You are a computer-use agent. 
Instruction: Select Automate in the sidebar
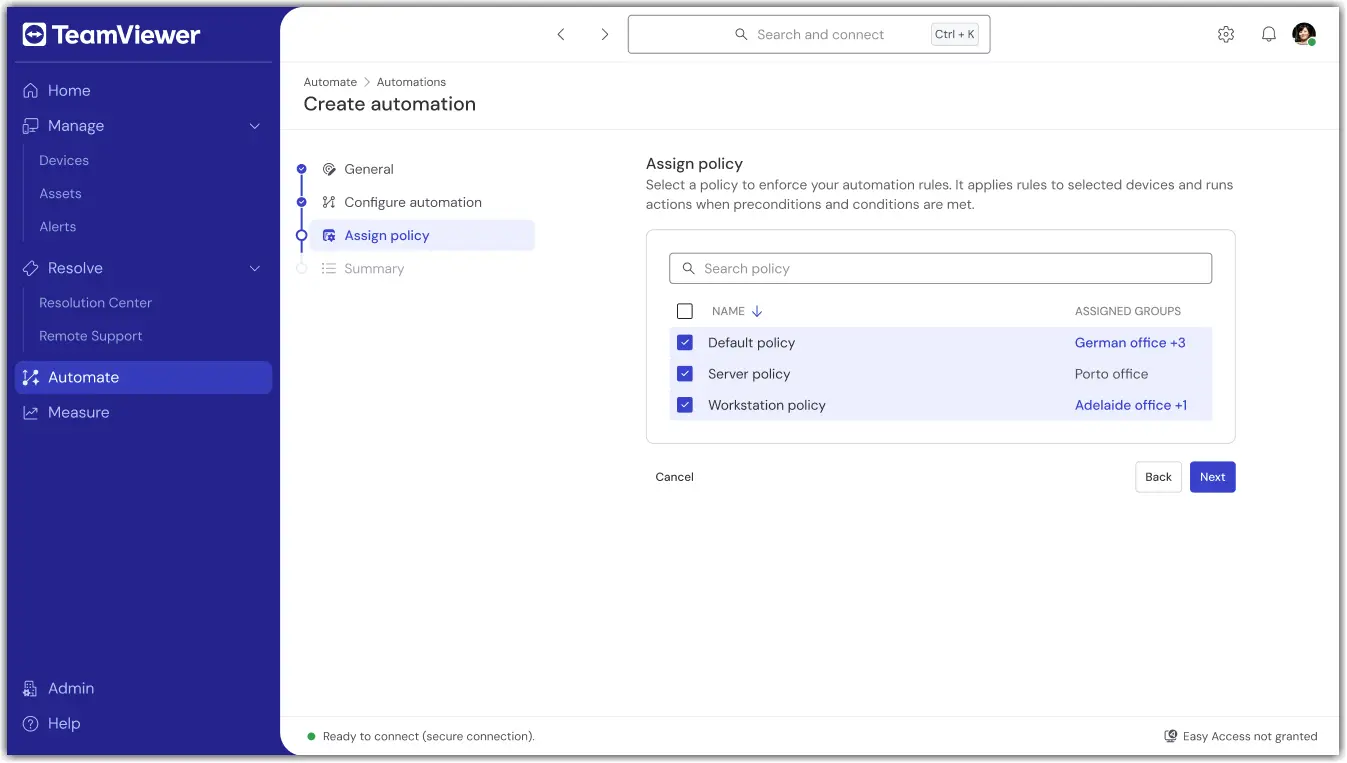click(143, 377)
